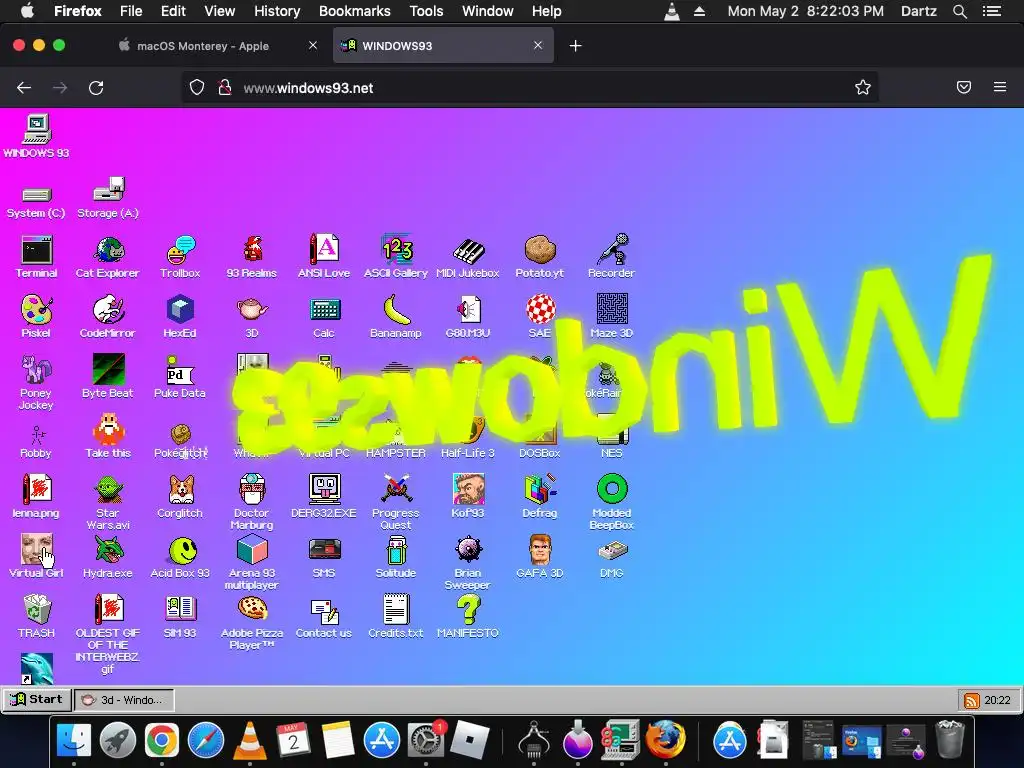Click the www.windows93.net address bar
The height and width of the screenshot is (768, 1024).
point(529,88)
